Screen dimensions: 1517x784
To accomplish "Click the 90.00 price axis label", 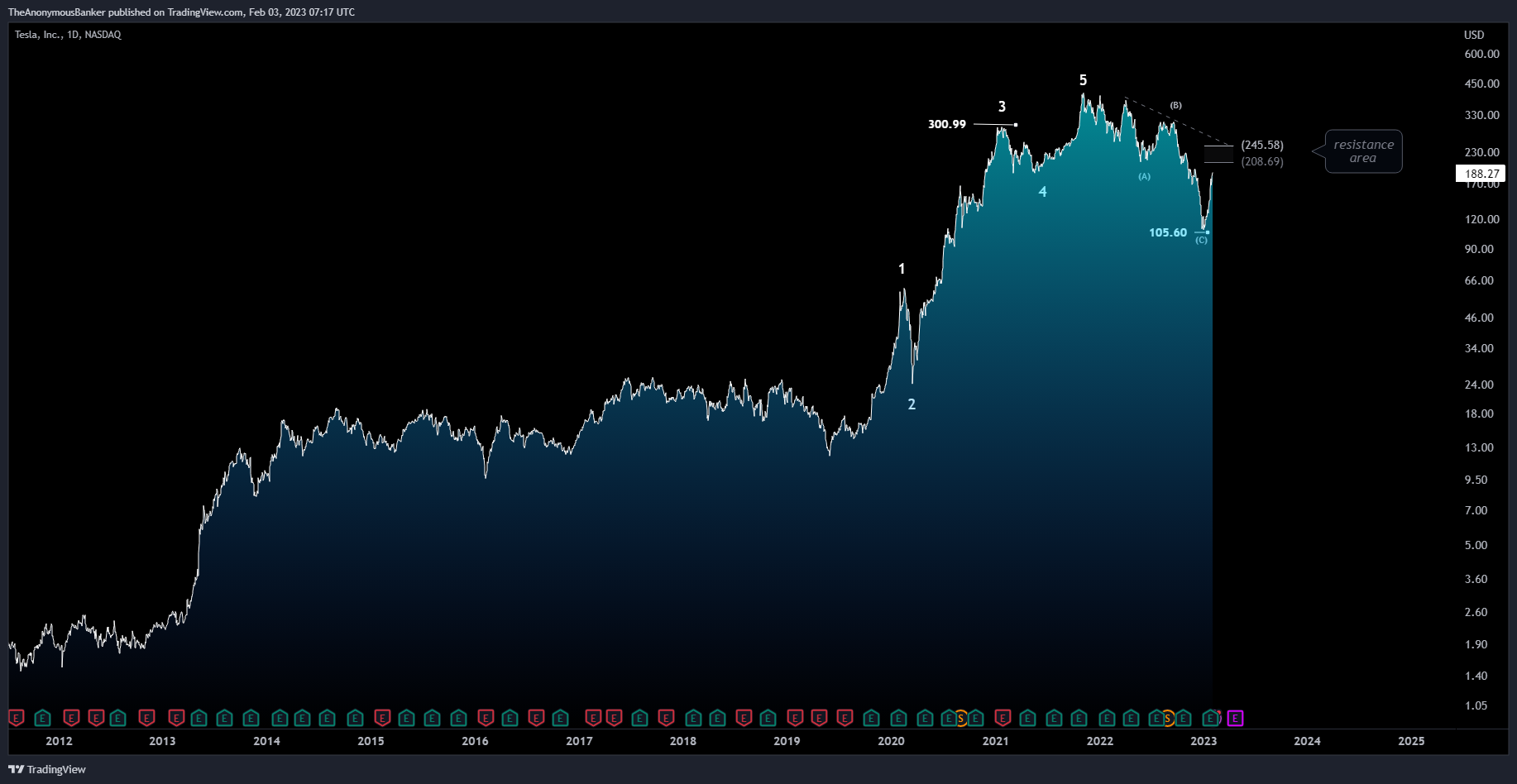I will (x=1479, y=249).
